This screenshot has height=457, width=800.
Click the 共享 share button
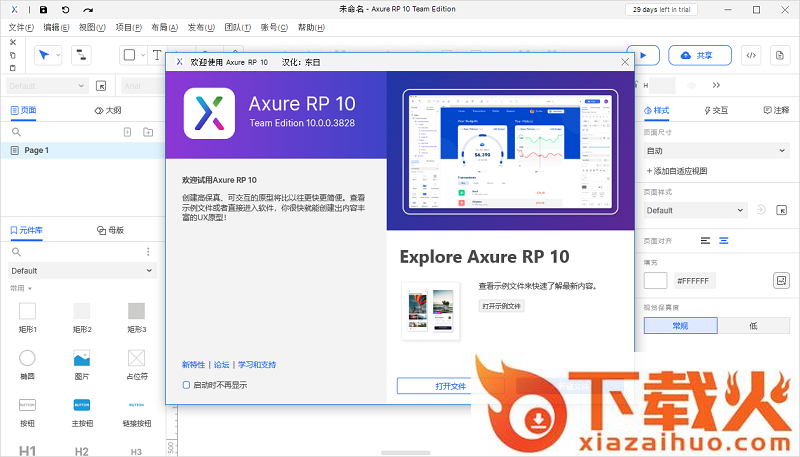click(x=700, y=55)
